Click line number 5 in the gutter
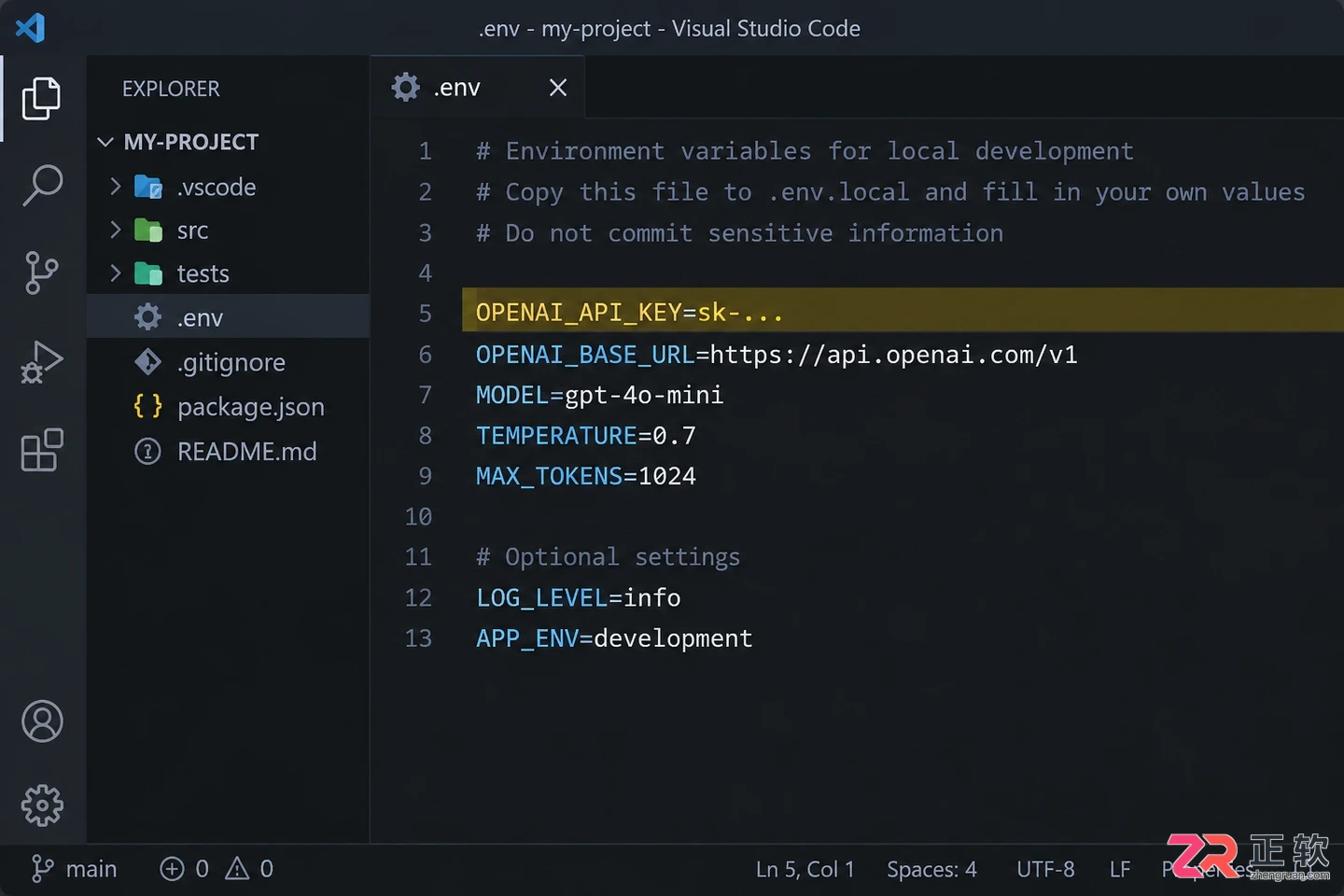The height and width of the screenshot is (896, 1344). point(425,313)
